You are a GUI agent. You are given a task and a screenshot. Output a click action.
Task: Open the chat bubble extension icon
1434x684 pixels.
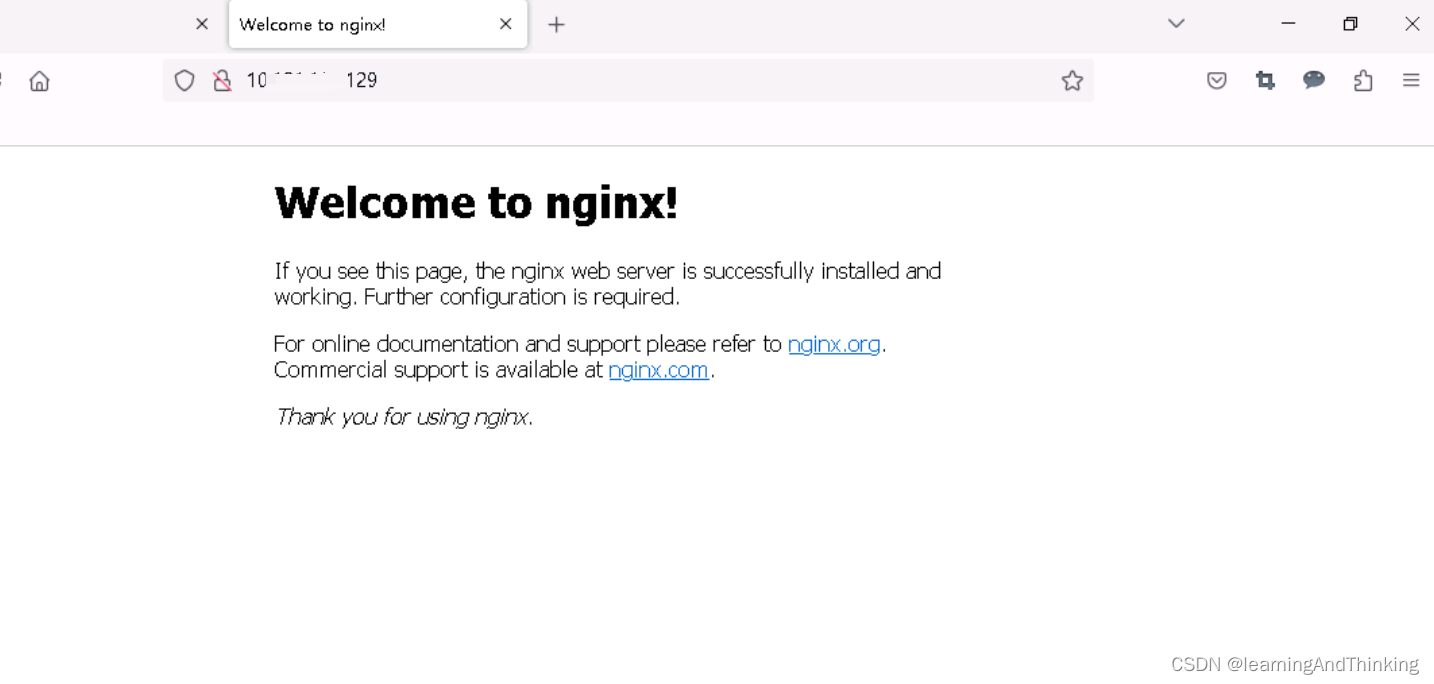[1314, 80]
